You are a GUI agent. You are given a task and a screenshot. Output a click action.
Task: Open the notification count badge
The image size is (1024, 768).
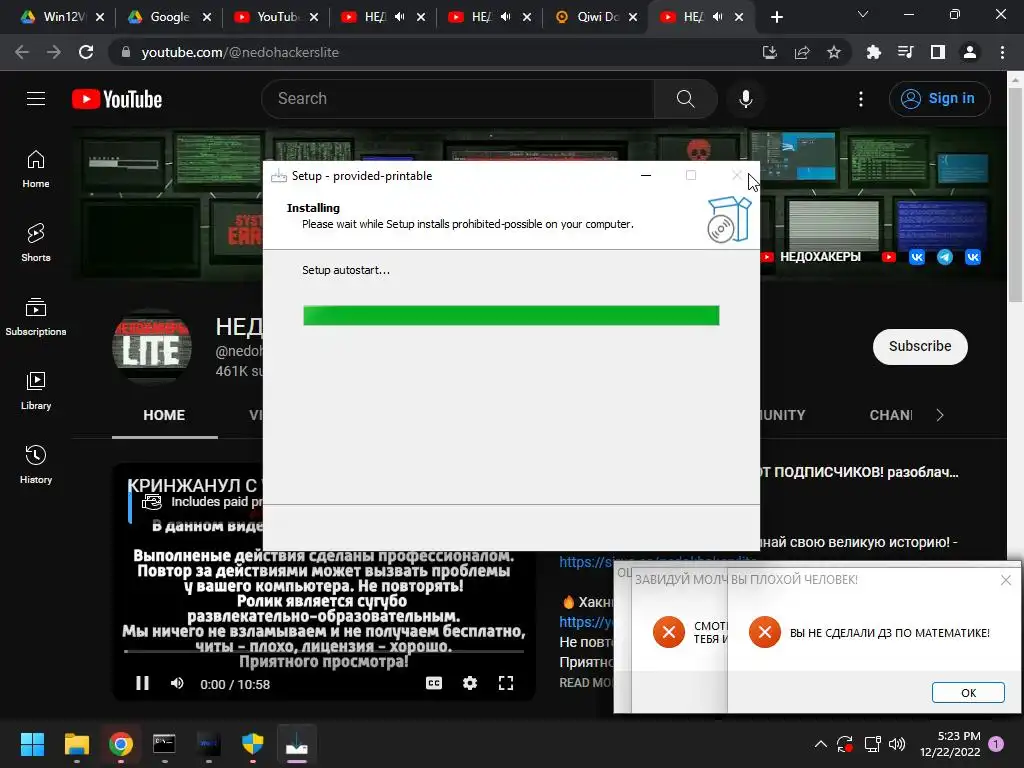click(x=996, y=744)
